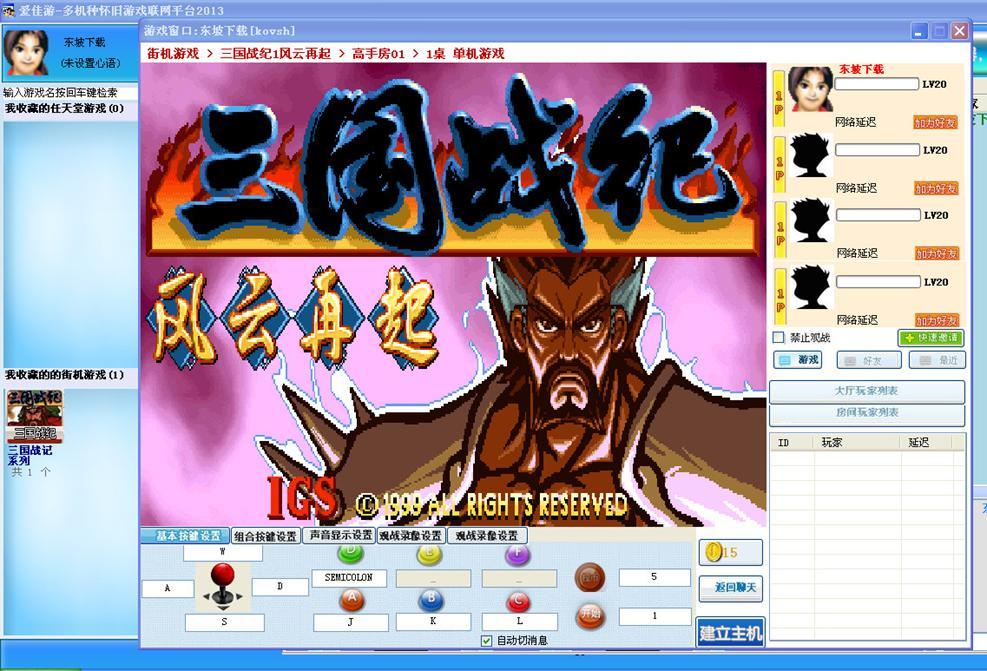Click 我收藏的任天堂游戏 (0) section header
This screenshot has width=987, height=671.
pyautogui.click(x=69, y=108)
